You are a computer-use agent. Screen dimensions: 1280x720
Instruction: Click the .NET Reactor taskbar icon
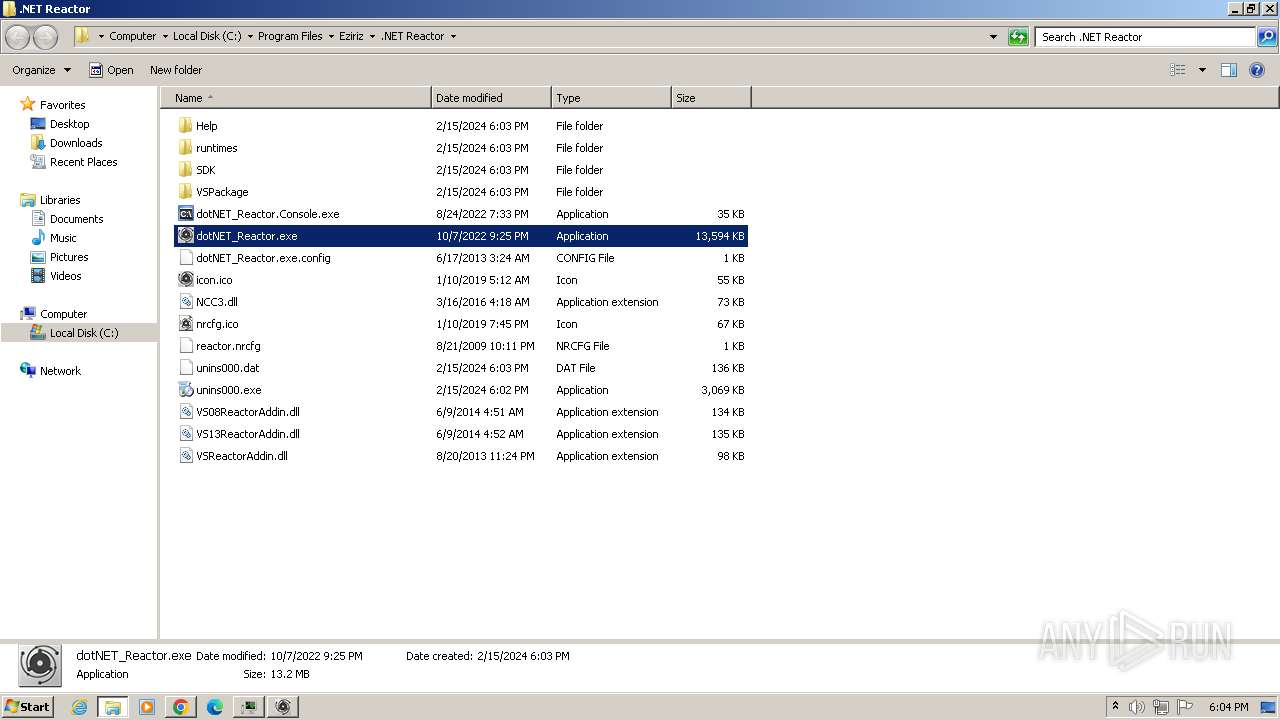[283, 707]
